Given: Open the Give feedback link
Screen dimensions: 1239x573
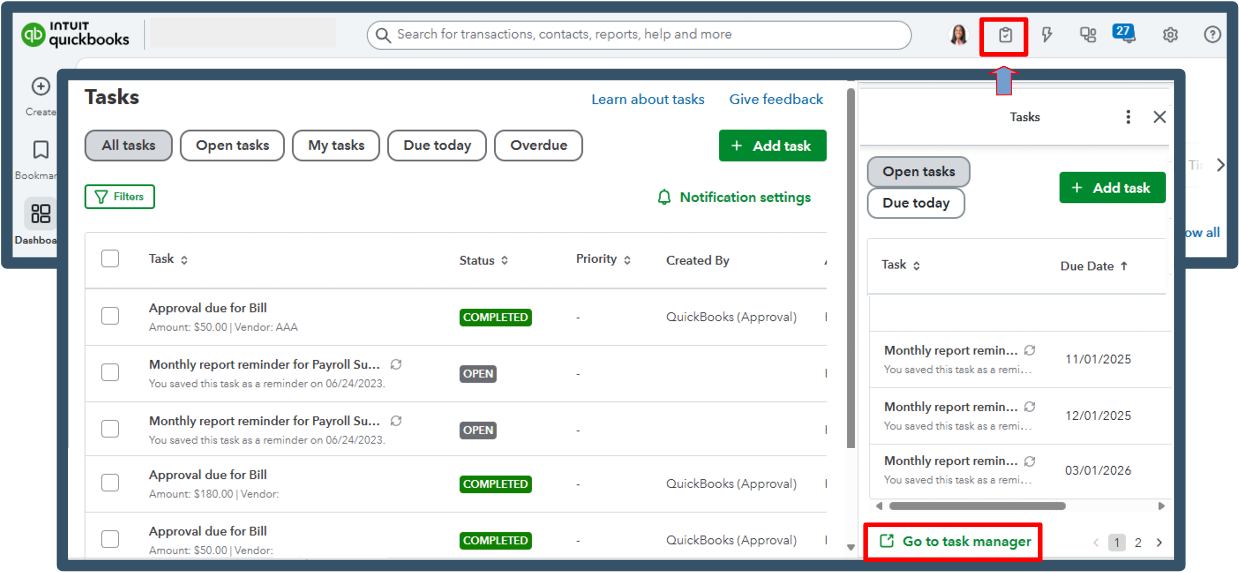Looking at the screenshot, I should tap(776, 99).
